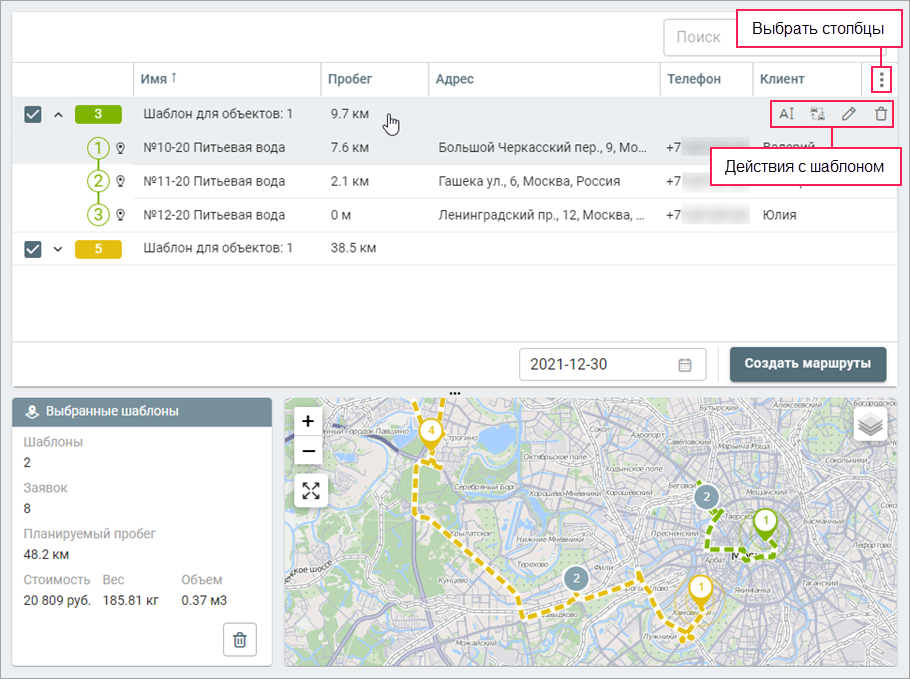The width and height of the screenshot is (910, 679).
Task: Click the pencil edit template icon
Action: (x=849, y=114)
